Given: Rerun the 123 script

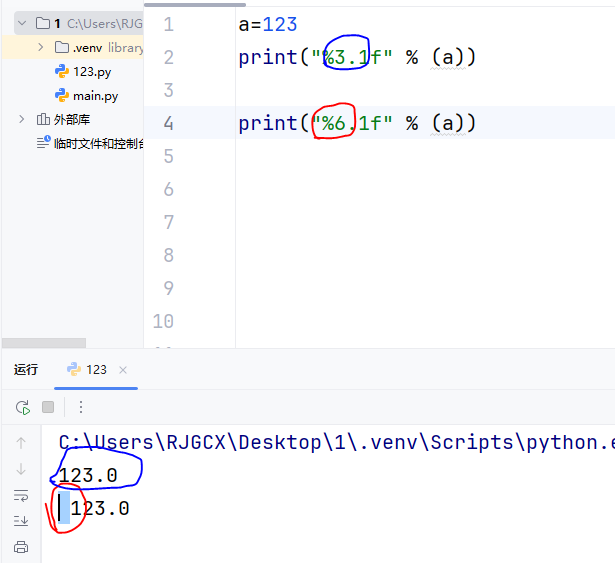Looking at the screenshot, I should click(x=23, y=407).
